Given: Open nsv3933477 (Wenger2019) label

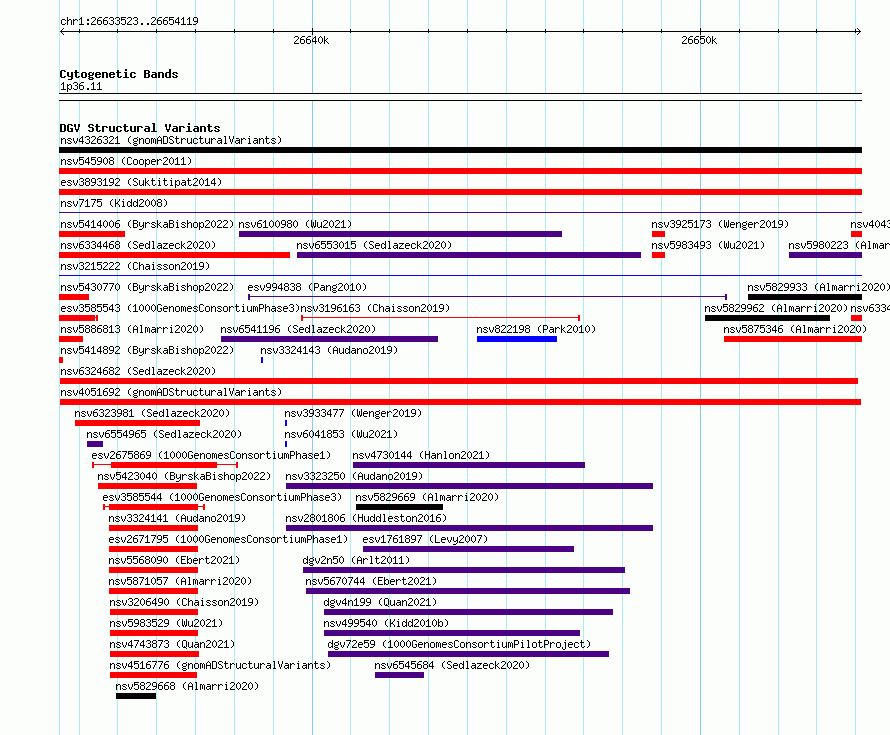Looking at the screenshot, I should pyautogui.click(x=353, y=413).
